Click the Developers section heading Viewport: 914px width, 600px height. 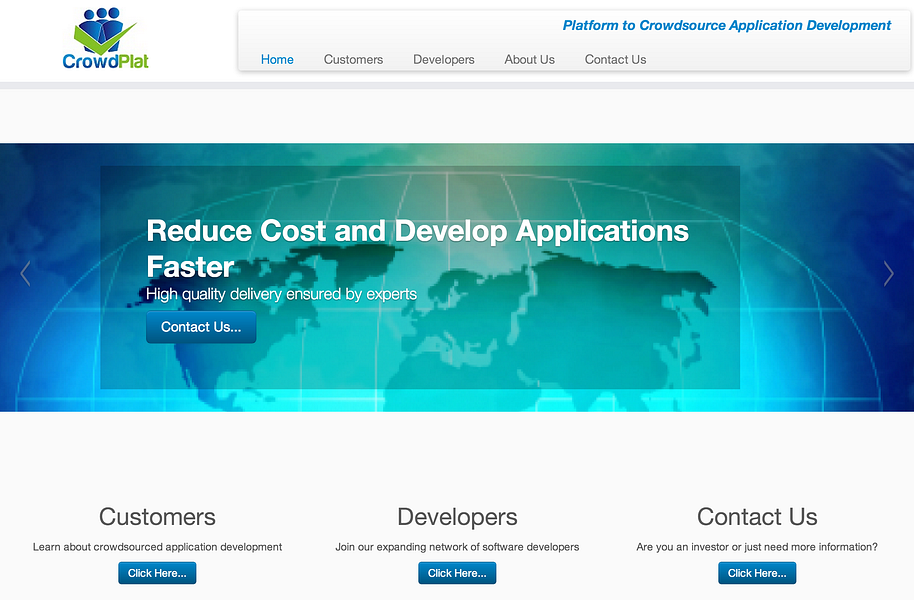(457, 517)
